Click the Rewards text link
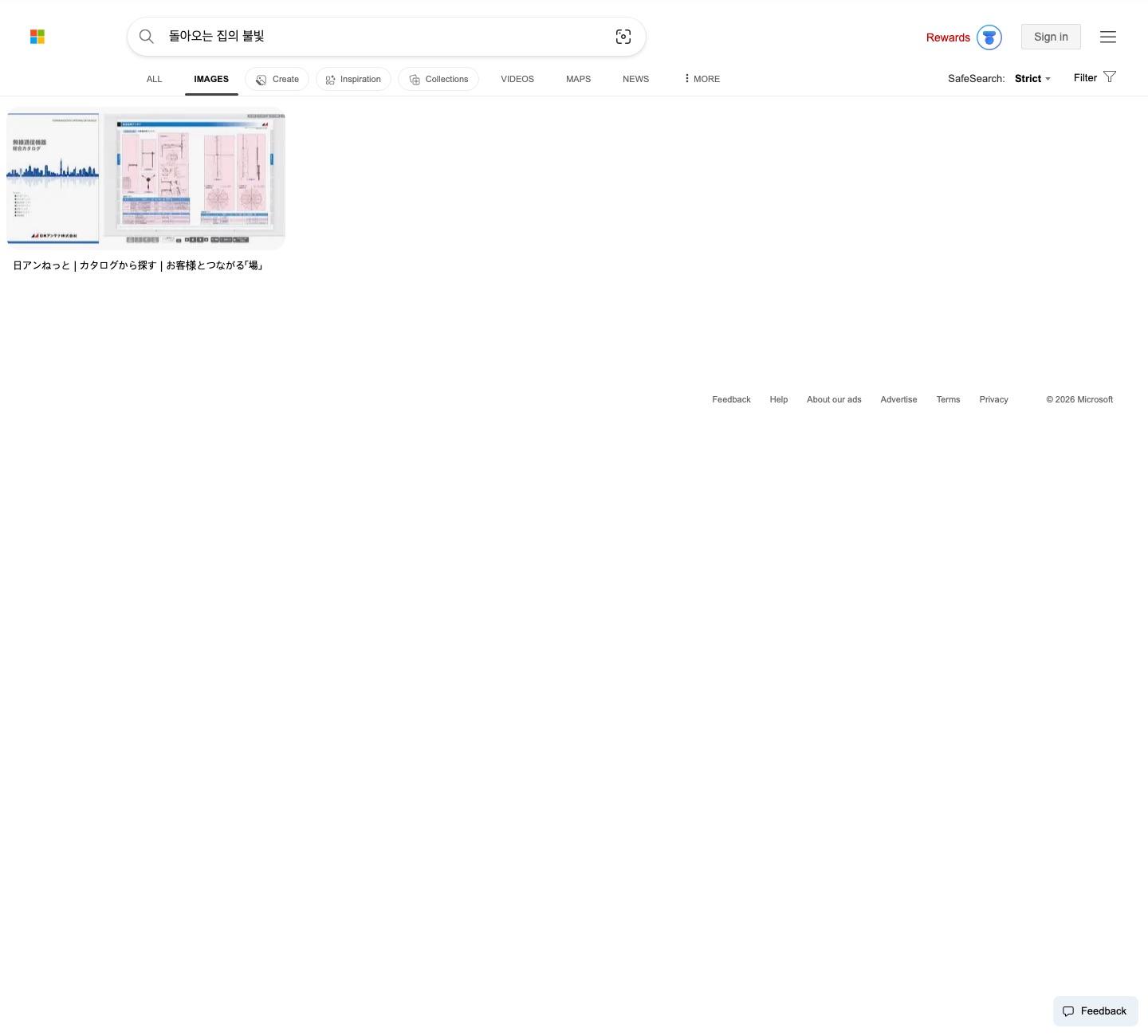 [948, 37]
